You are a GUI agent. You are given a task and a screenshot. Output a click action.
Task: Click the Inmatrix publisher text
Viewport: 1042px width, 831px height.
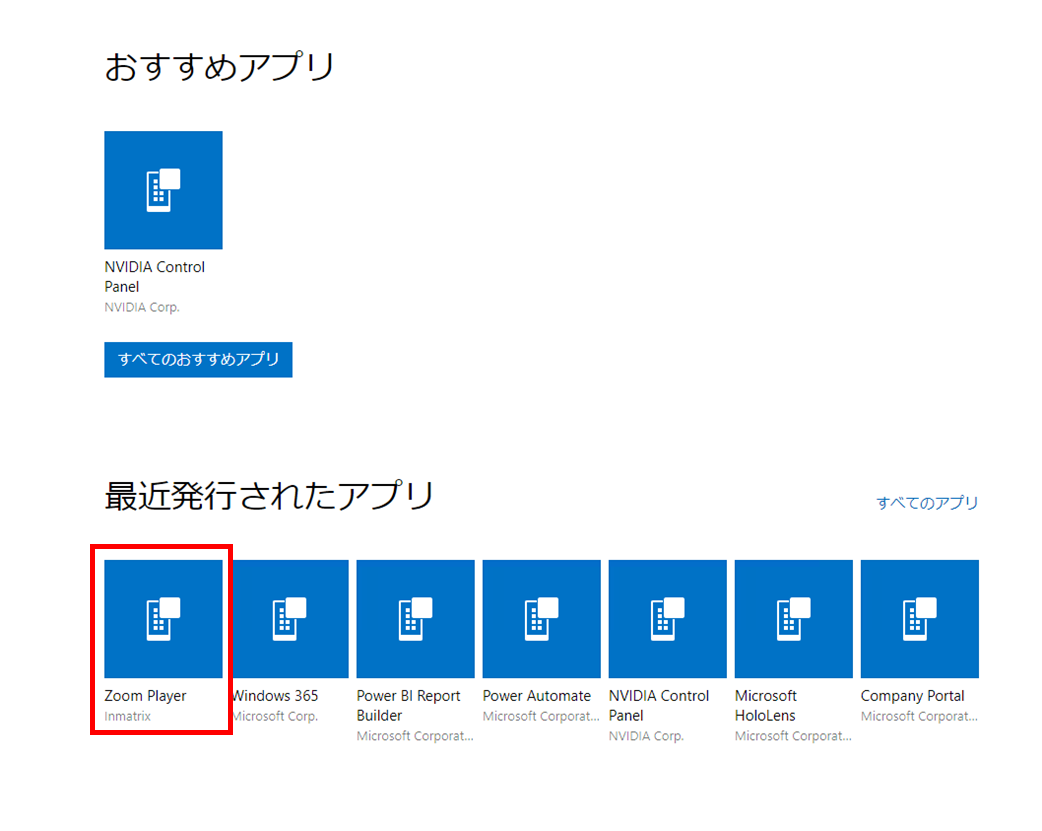128,716
